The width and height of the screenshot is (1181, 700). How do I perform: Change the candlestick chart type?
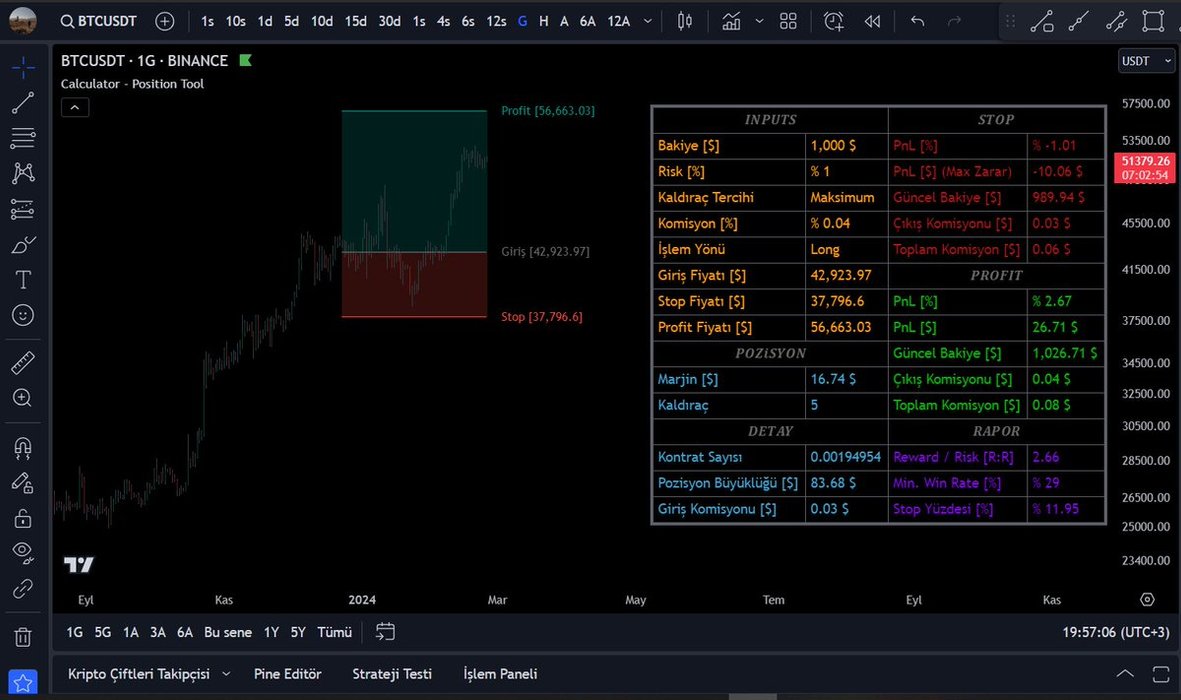pos(685,21)
